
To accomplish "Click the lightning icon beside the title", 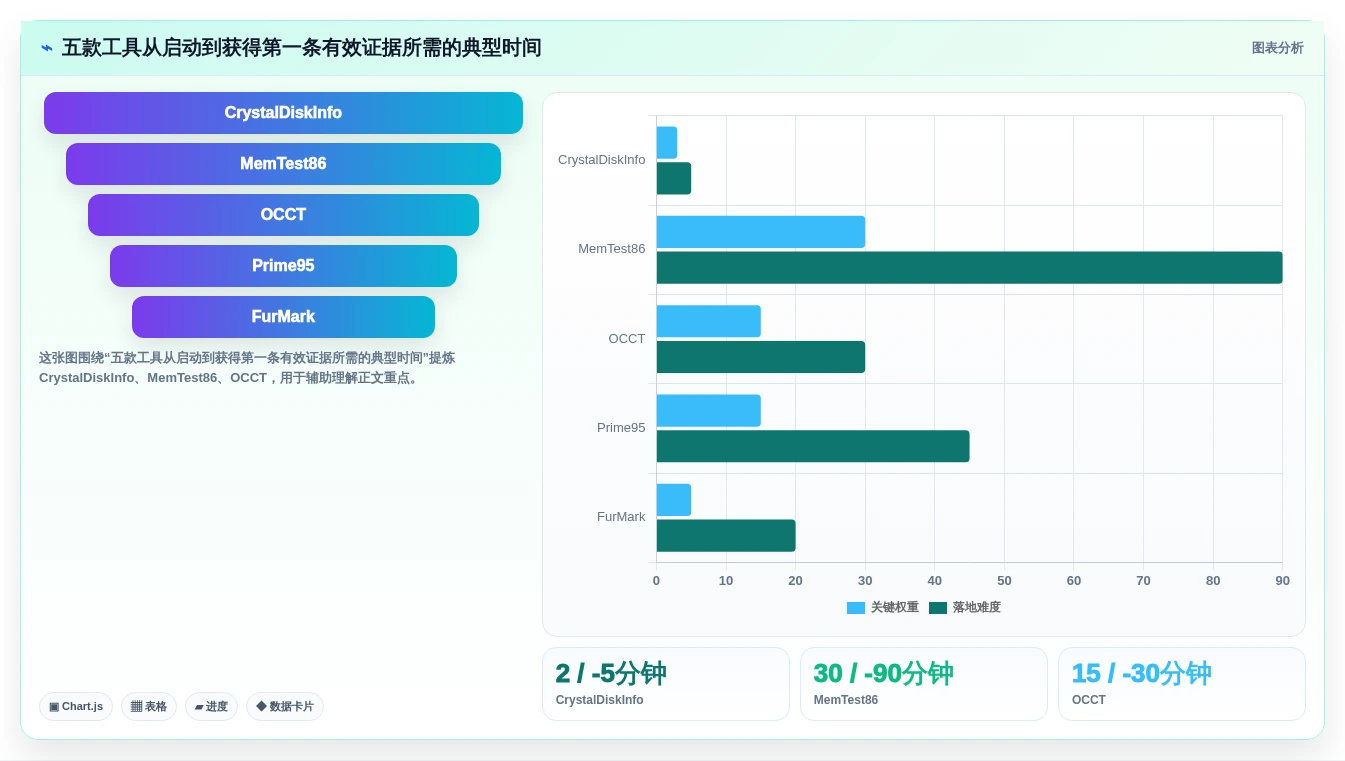I will pos(47,48).
